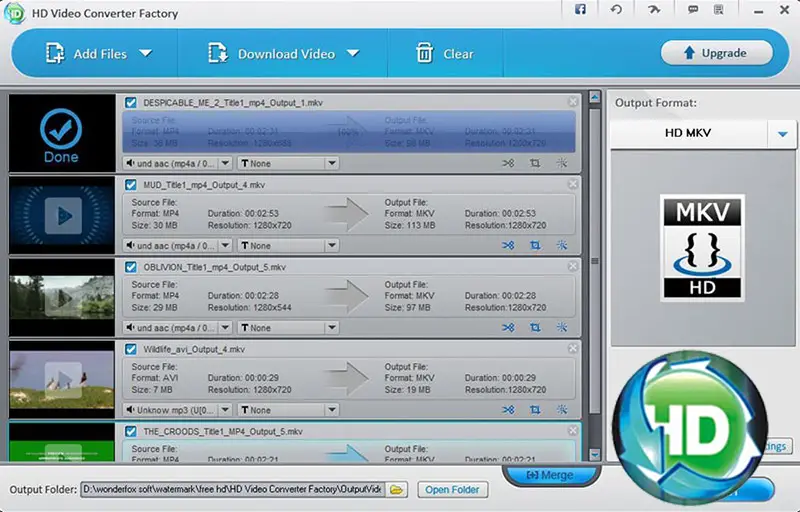This screenshot has height=512, width=800.
Task: Click the trim icon for MUD_Title1 row
Action: [508, 245]
